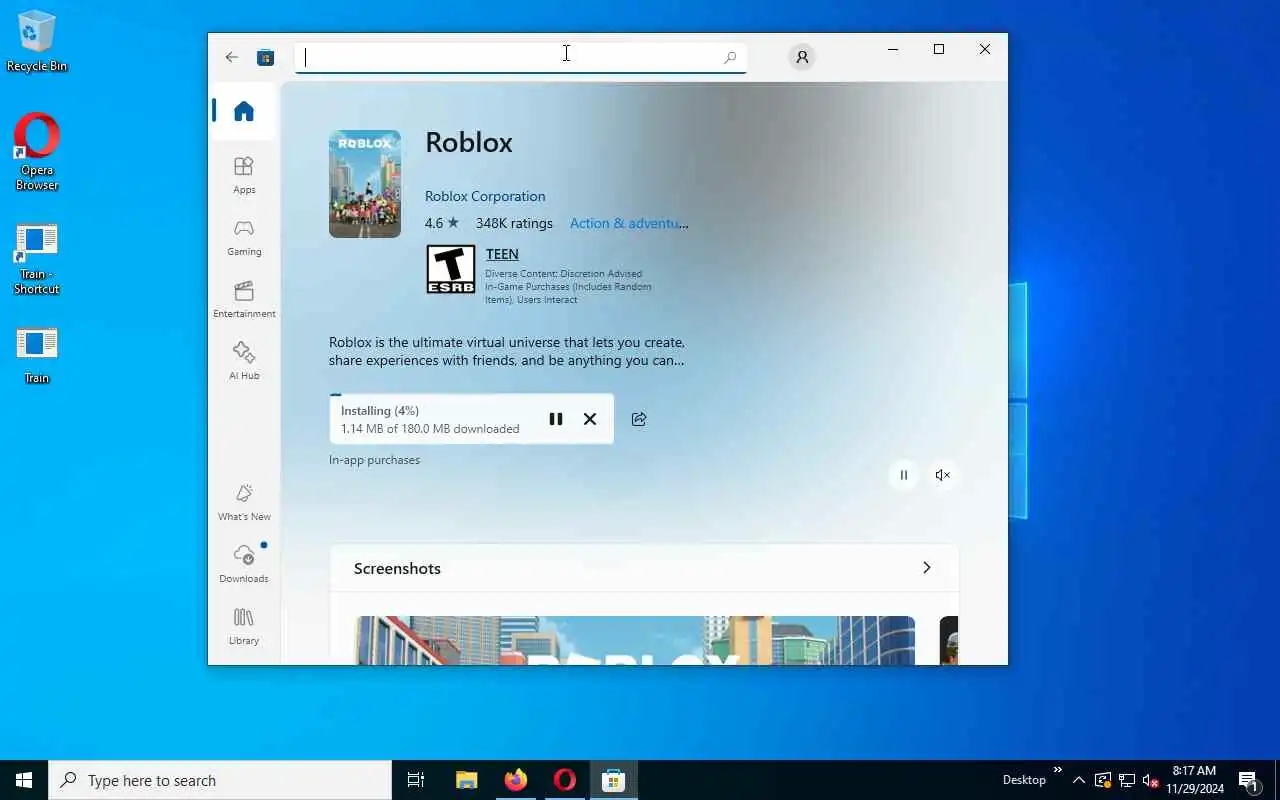The width and height of the screenshot is (1280, 800).
Task: Pause the Roblox installation
Action: click(556, 419)
